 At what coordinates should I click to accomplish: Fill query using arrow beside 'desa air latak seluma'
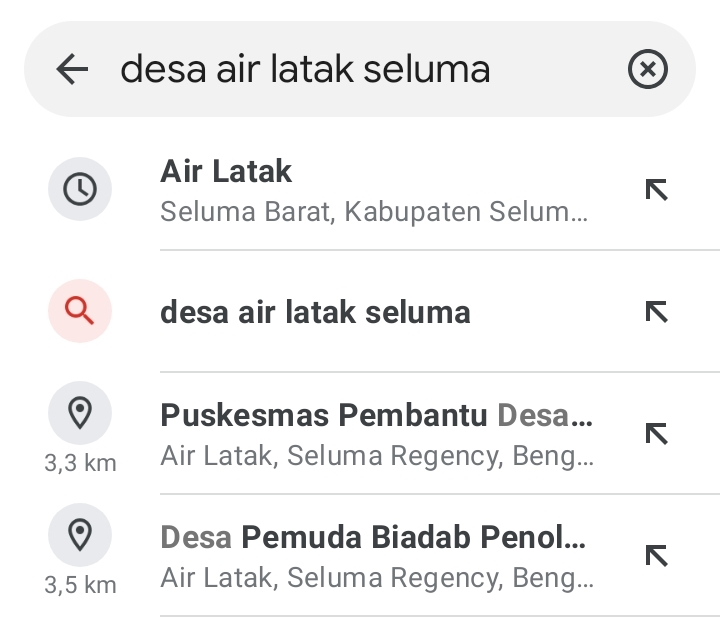coord(657,312)
